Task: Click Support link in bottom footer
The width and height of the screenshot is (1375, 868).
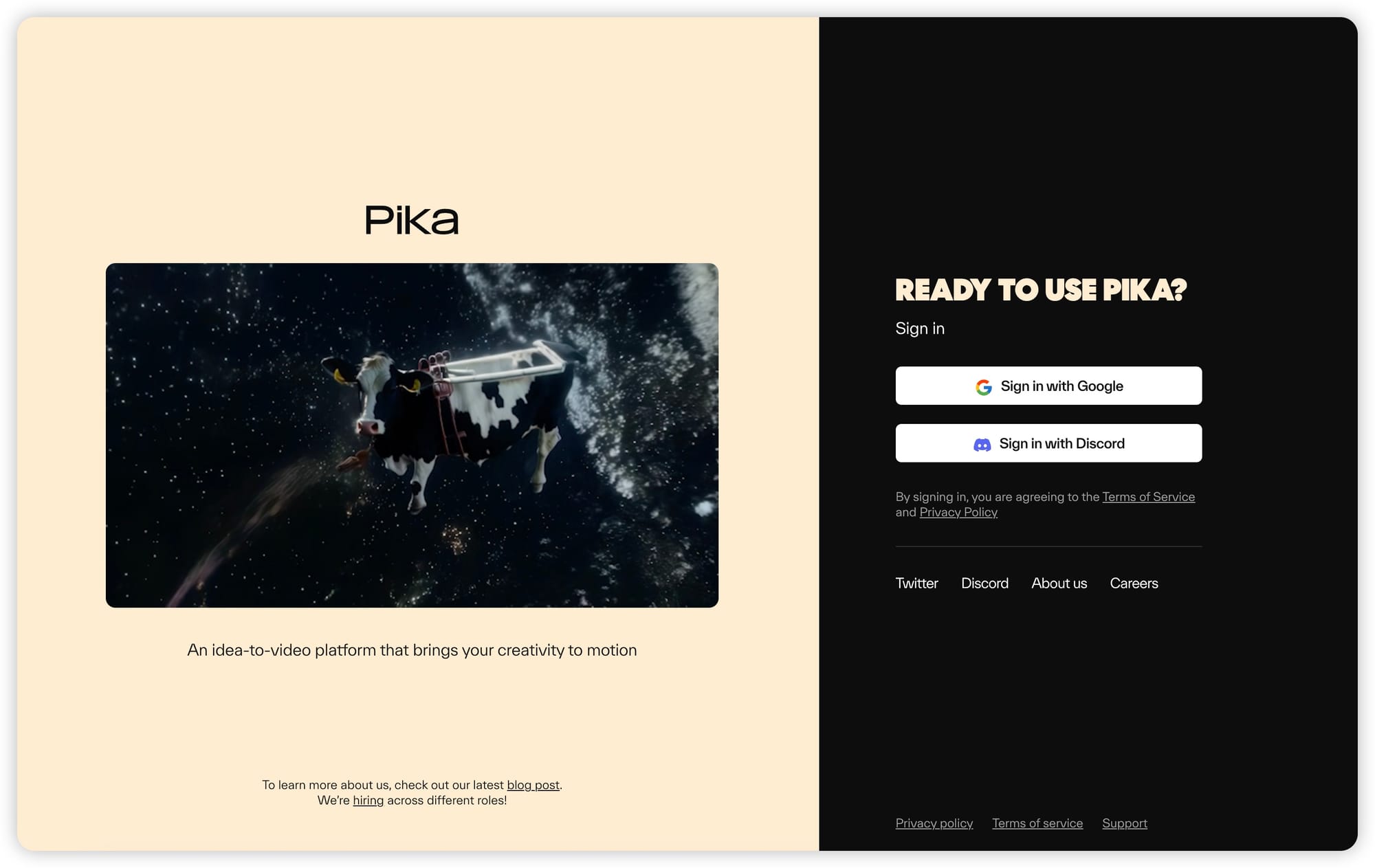Action: pos(1124,822)
